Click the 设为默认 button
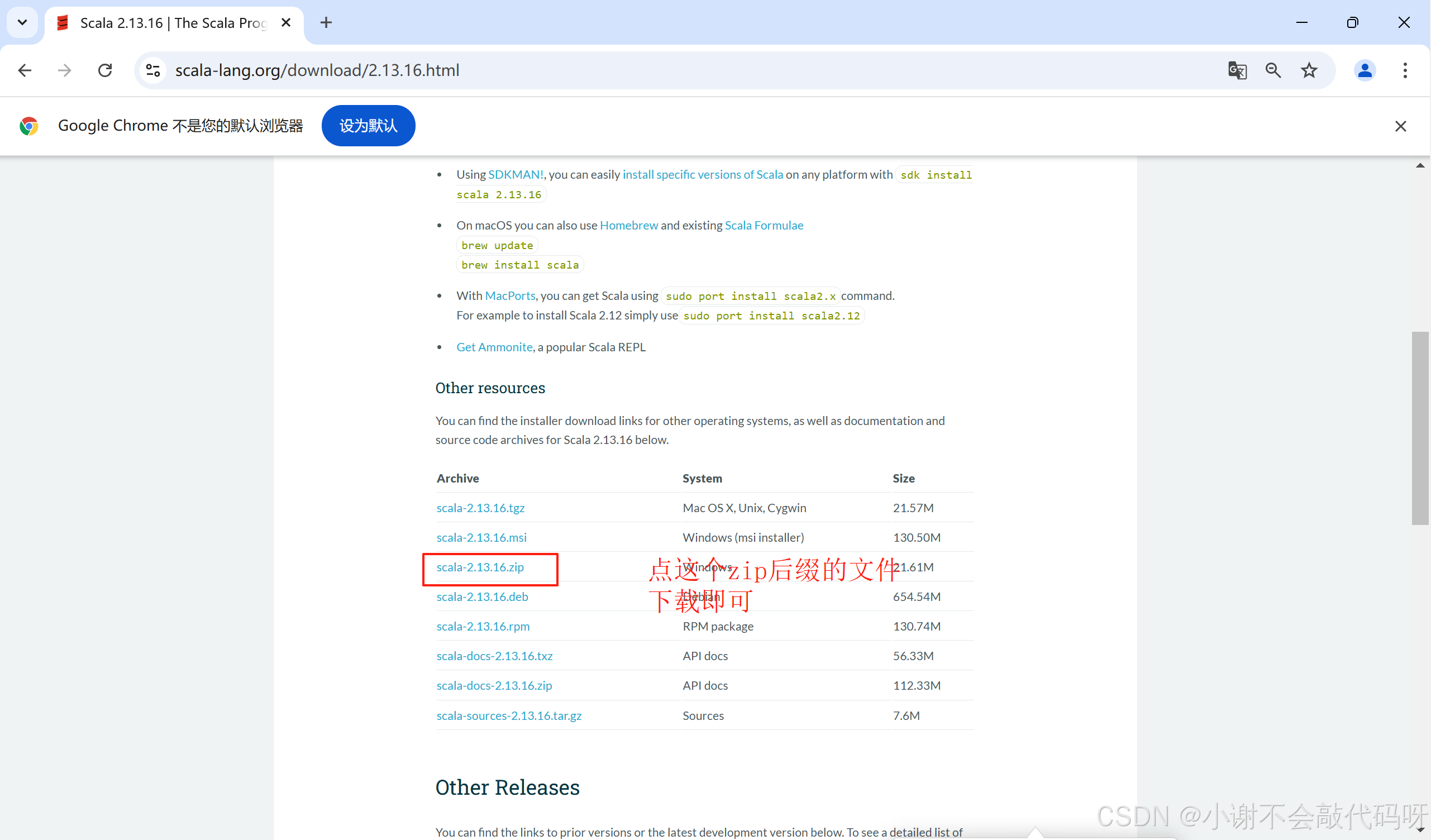The image size is (1431, 840). (368, 126)
